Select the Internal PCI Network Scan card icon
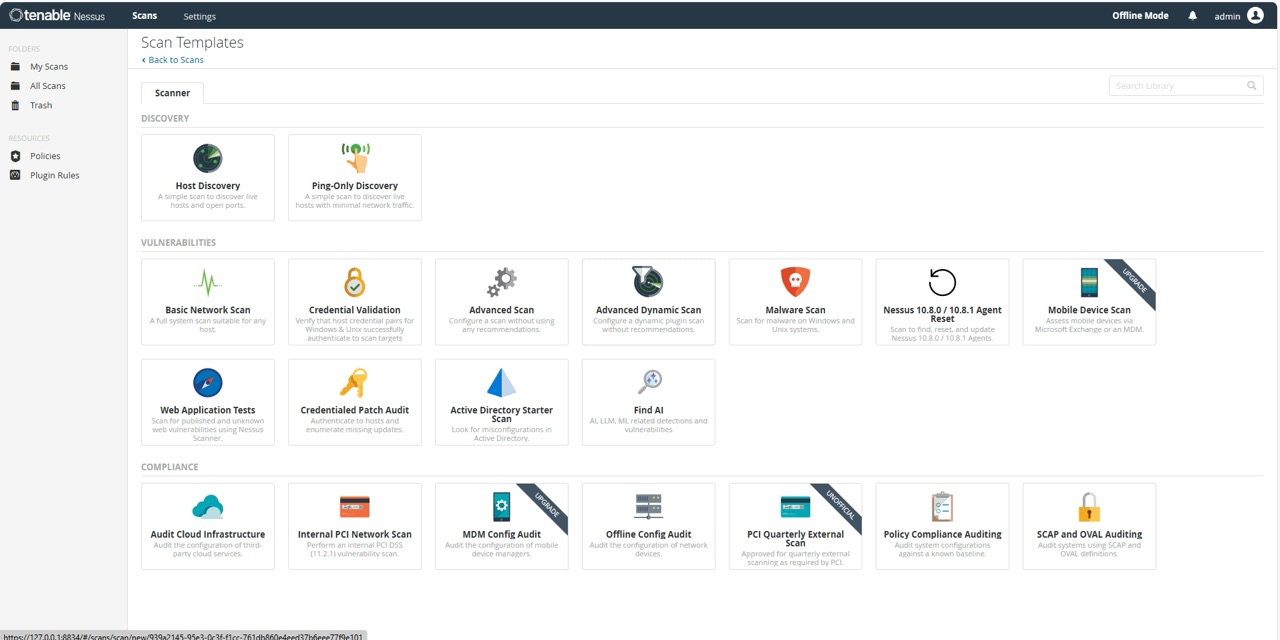 pyautogui.click(x=355, y=507)
